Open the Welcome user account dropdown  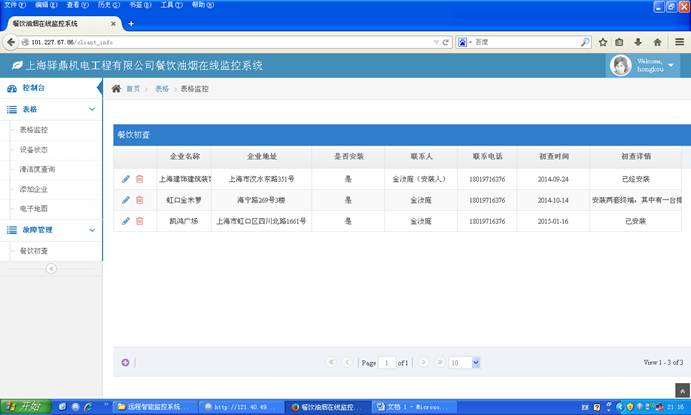click(x=643, y=66)
